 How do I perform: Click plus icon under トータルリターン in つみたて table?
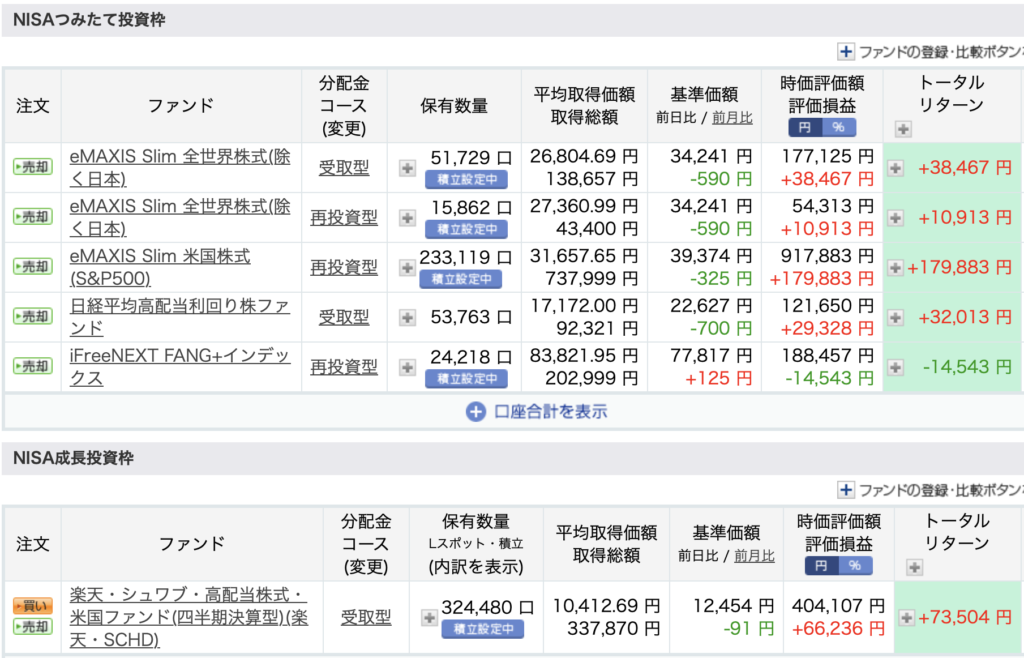pyautogui.click(x=903, y=129)
